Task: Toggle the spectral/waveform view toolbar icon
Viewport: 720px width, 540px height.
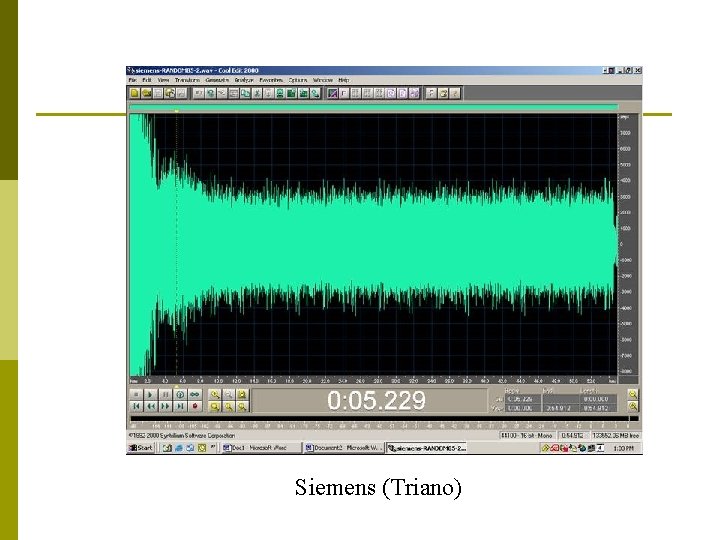Action: (x=333, y=94)
